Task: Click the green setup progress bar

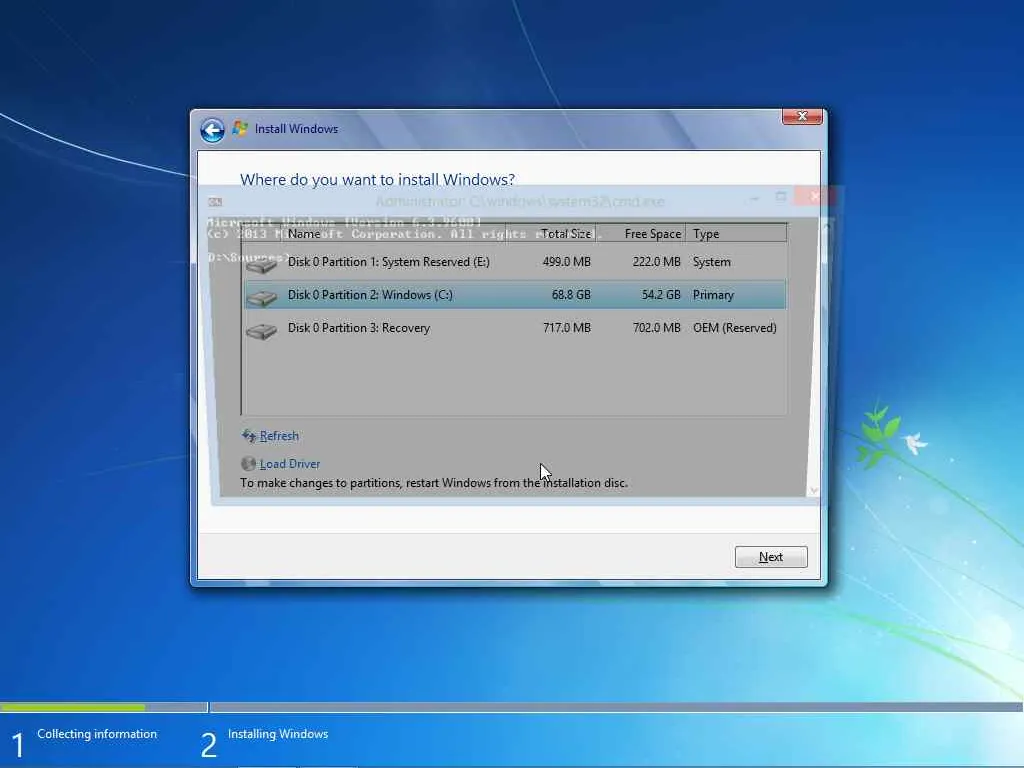Action: [72, 707]
